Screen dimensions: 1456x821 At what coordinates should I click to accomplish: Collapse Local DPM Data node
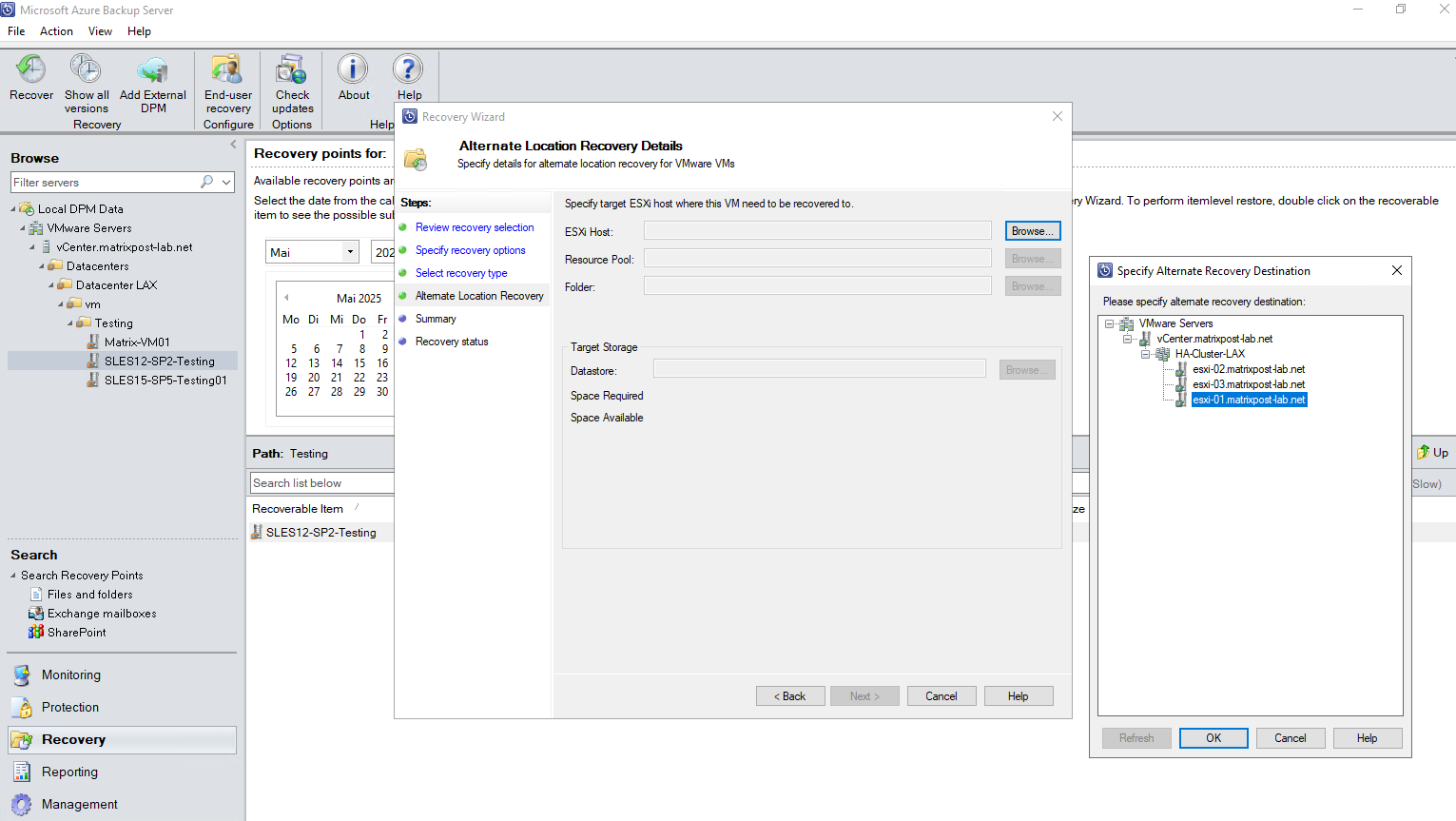(x=13, y=209)
